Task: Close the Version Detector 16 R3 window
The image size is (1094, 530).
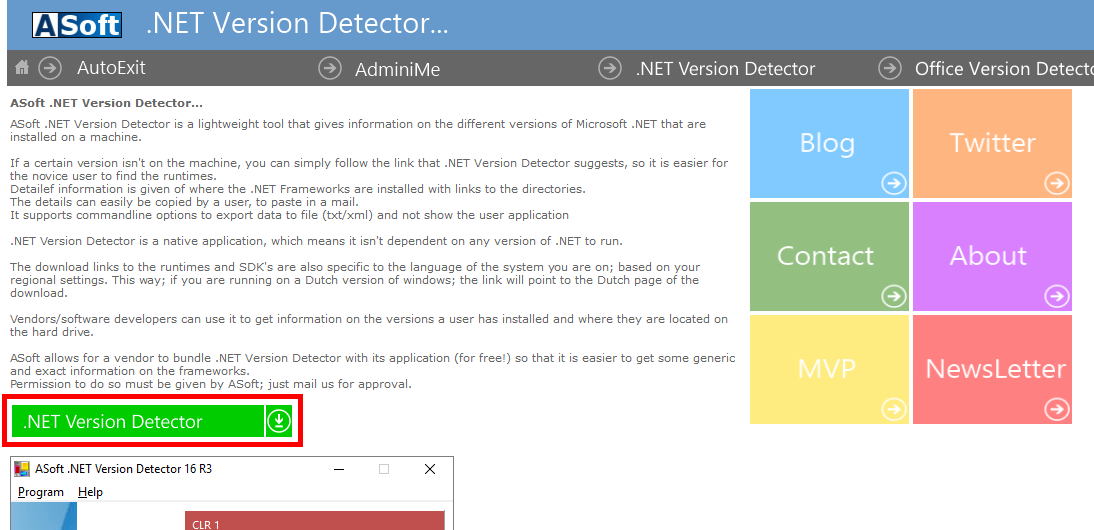Action: coord(430,469)
